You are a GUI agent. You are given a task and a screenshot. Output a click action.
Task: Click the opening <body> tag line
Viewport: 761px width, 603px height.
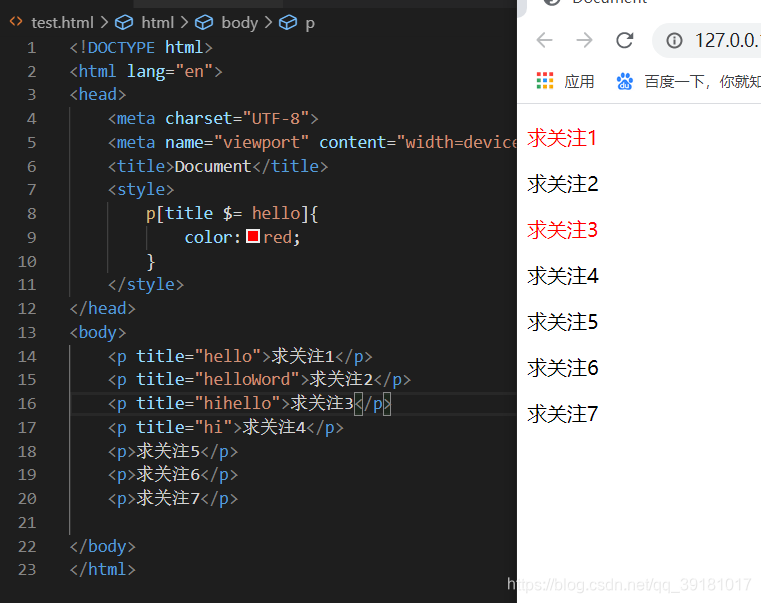(98, 333)
